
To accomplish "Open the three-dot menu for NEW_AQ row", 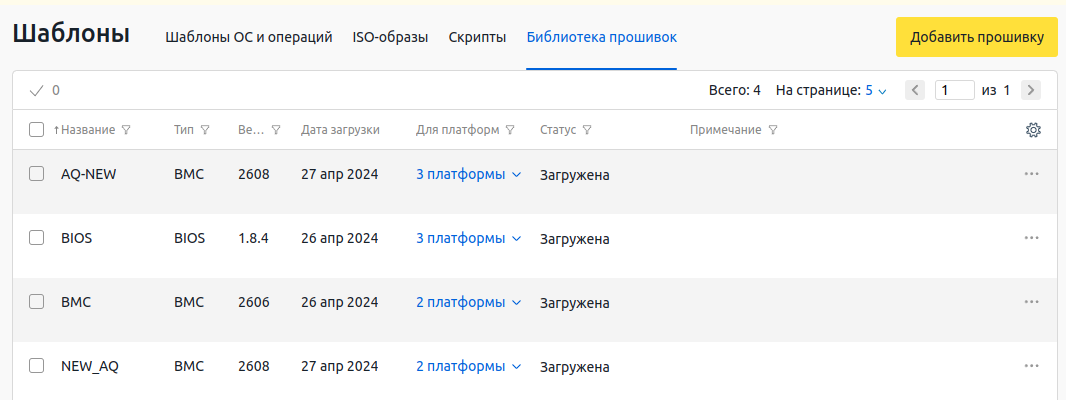I will [x=1031, y=366].
